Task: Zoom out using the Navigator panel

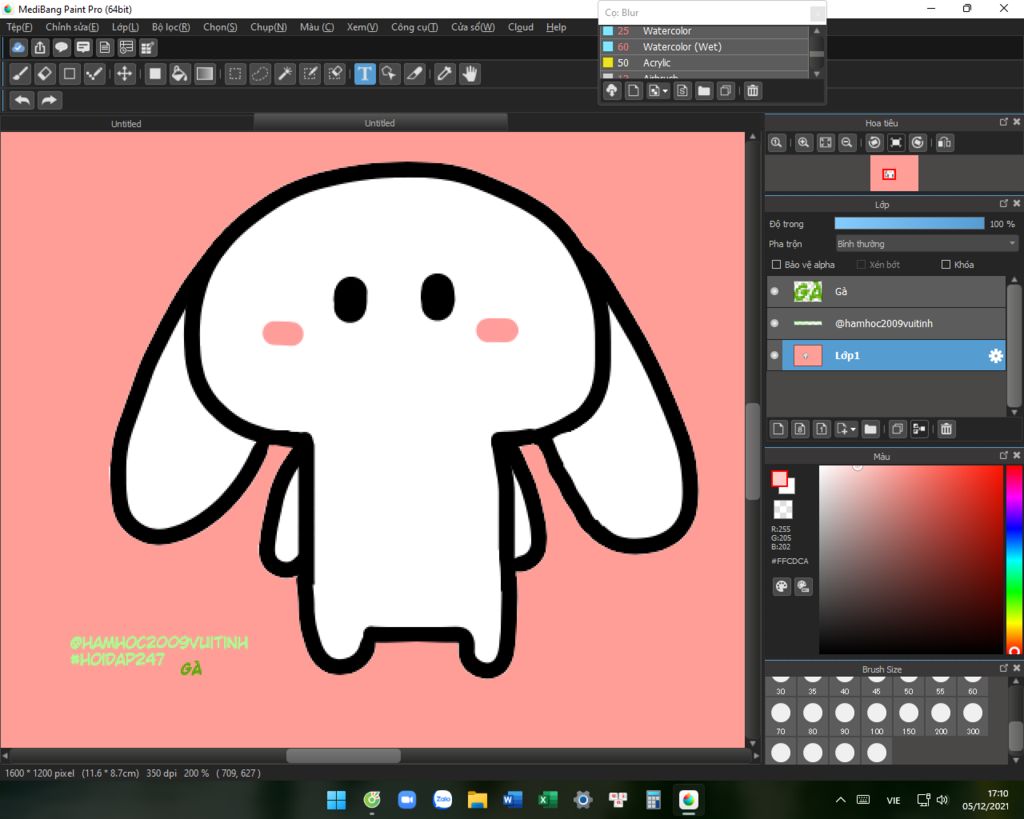Action: tap(847, 142)
